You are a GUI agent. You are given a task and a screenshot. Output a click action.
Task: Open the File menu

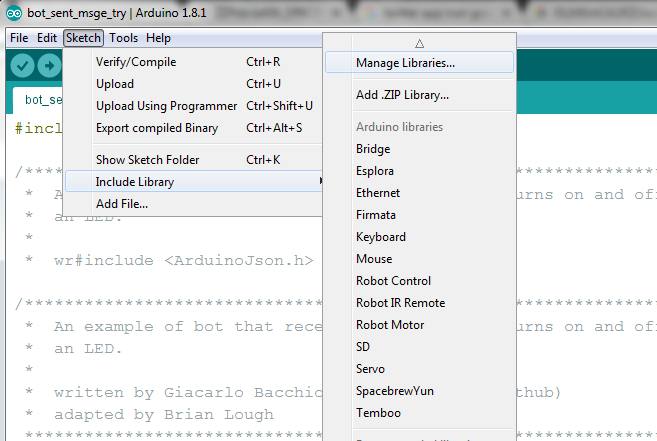19,38
